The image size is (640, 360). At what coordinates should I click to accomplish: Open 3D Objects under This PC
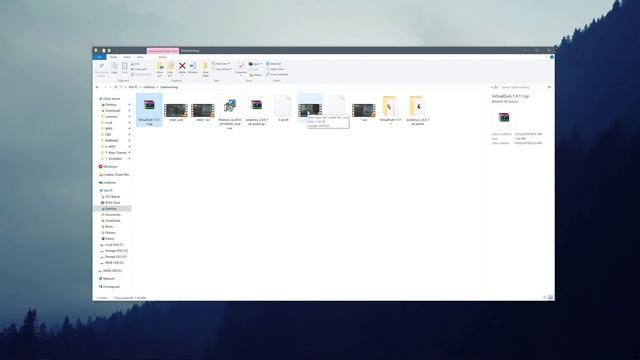click(111, 197)
